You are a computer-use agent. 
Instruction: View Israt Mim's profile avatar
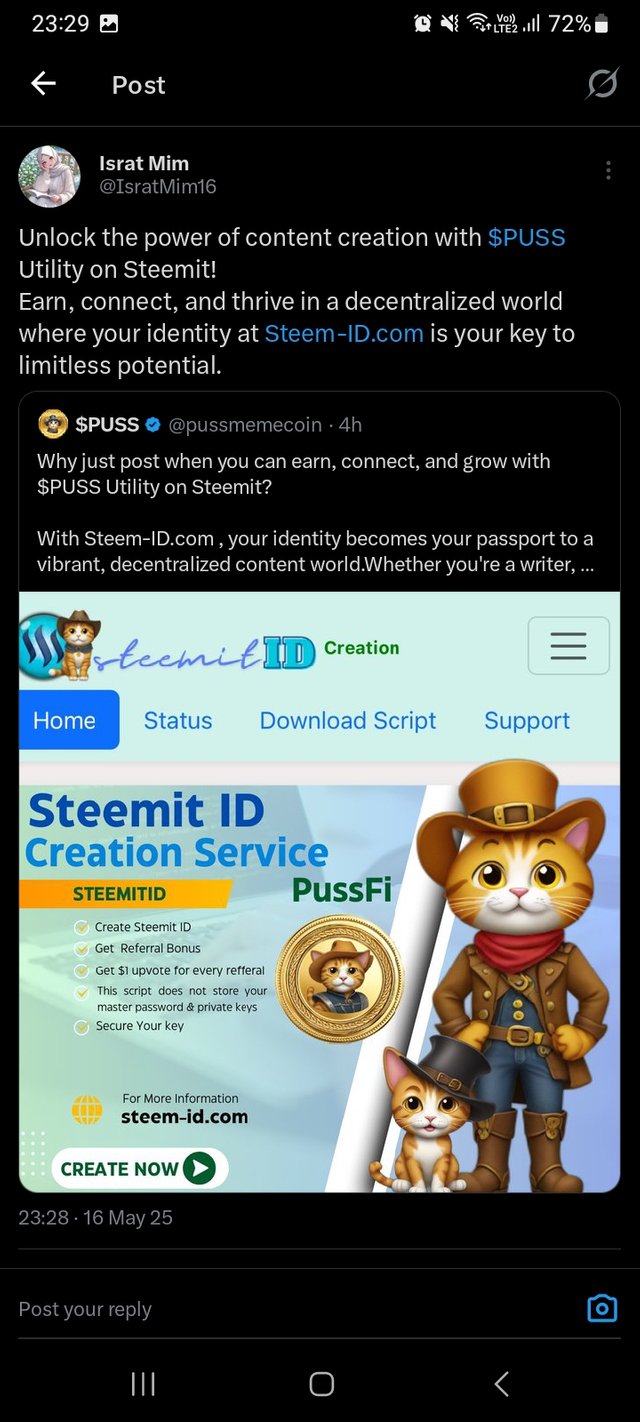(x=49, y=176)
